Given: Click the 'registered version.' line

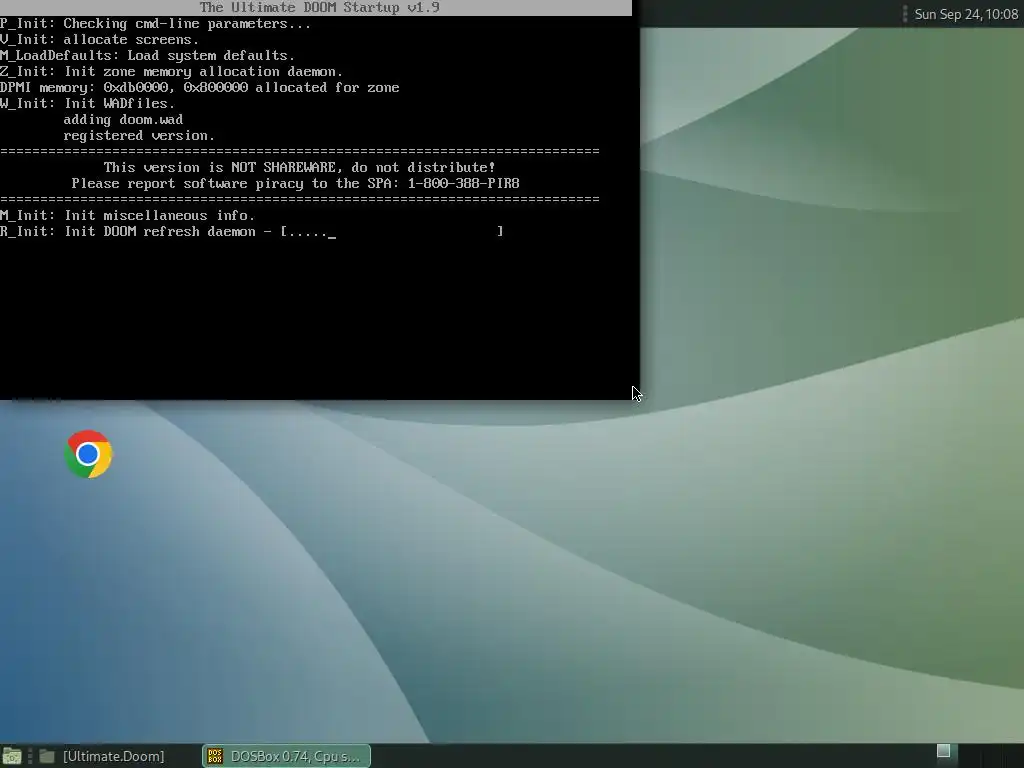Looking at the screenshot, I should click(139, 135).
